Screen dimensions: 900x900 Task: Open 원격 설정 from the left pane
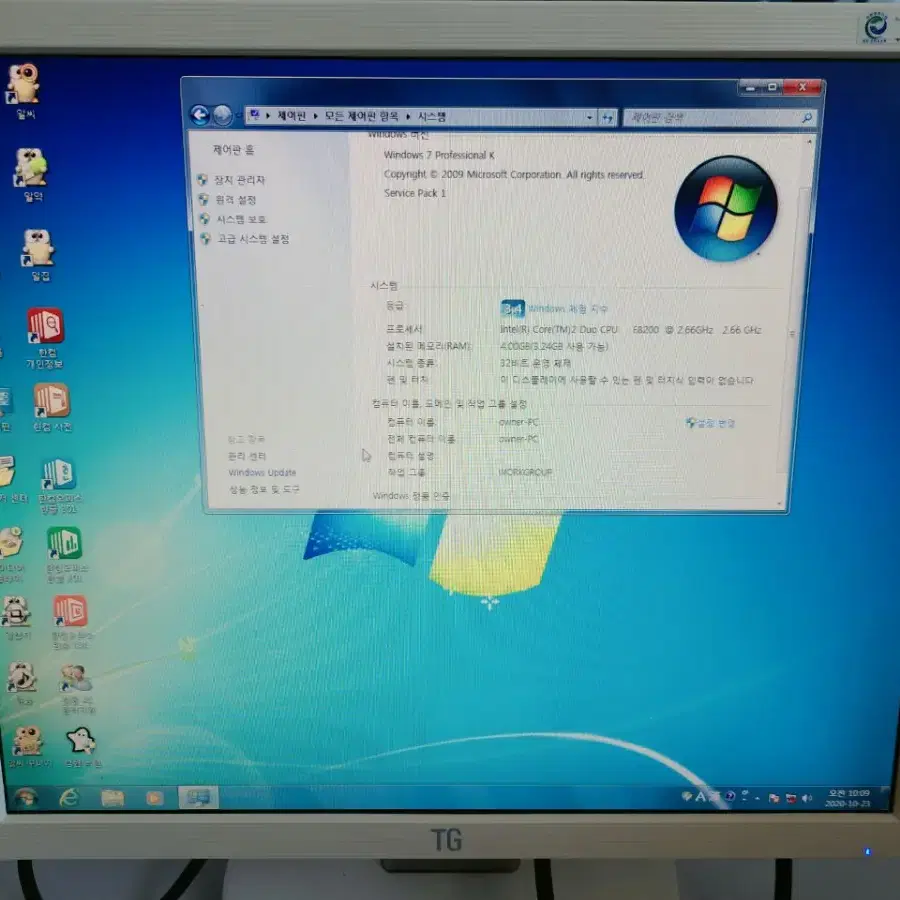(235, 200)
